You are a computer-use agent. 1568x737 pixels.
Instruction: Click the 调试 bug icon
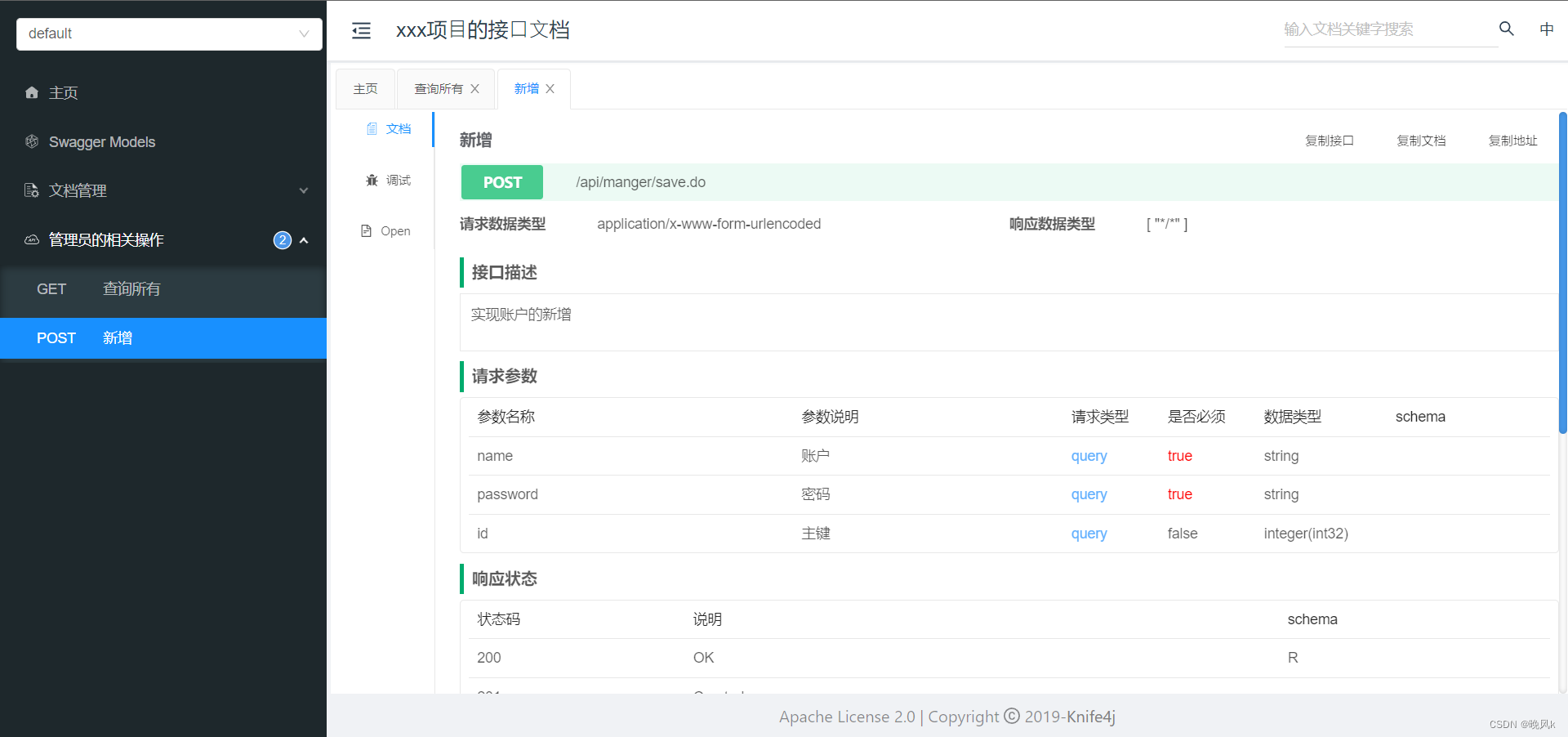372,180
